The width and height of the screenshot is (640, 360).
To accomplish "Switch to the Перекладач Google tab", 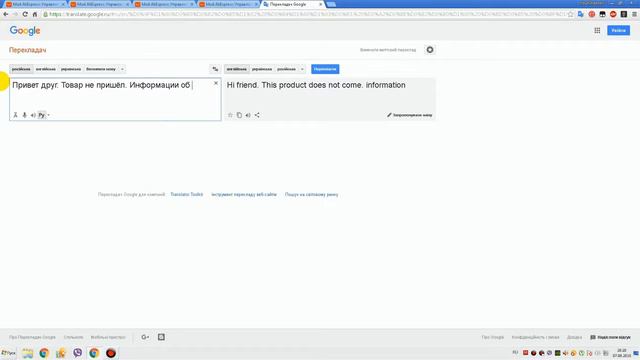I will pyautogui.click(x=291, y=4).
